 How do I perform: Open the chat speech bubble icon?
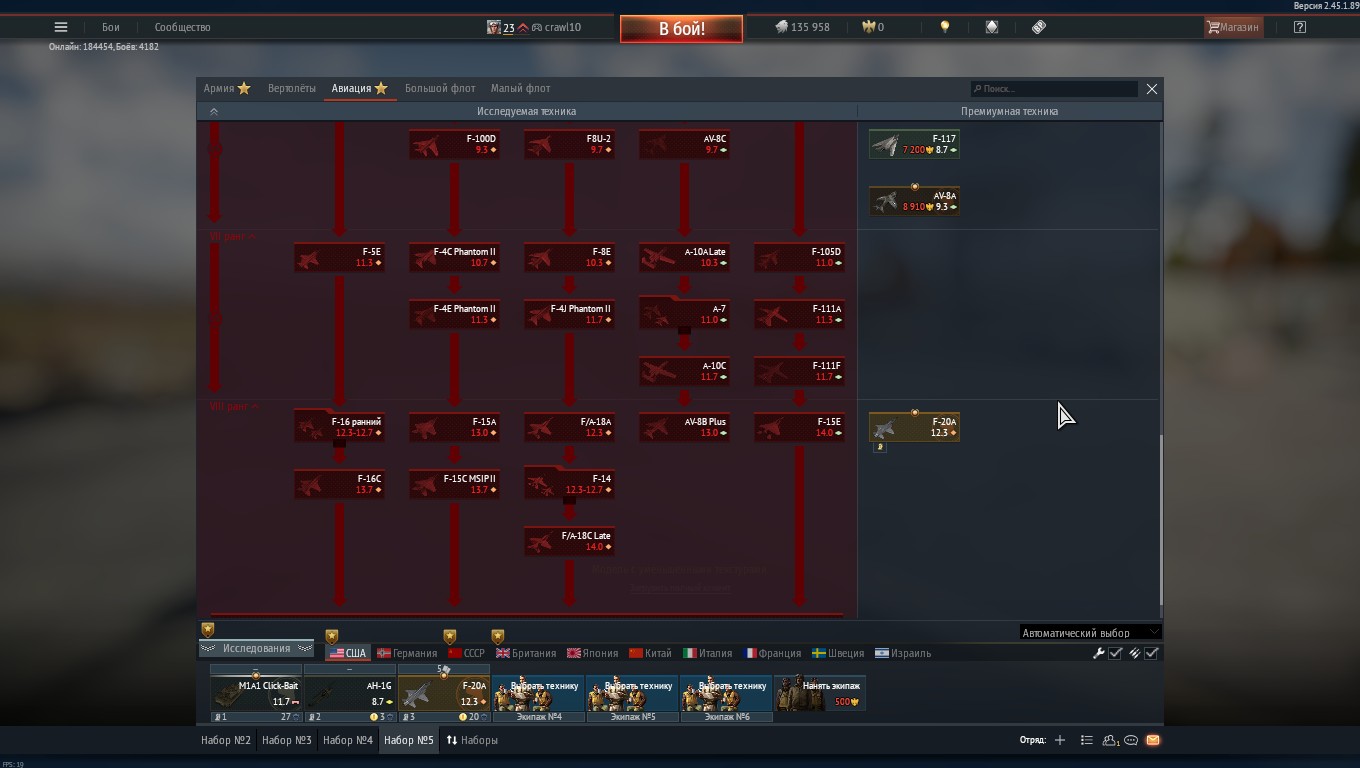[x=1131, y=740]
